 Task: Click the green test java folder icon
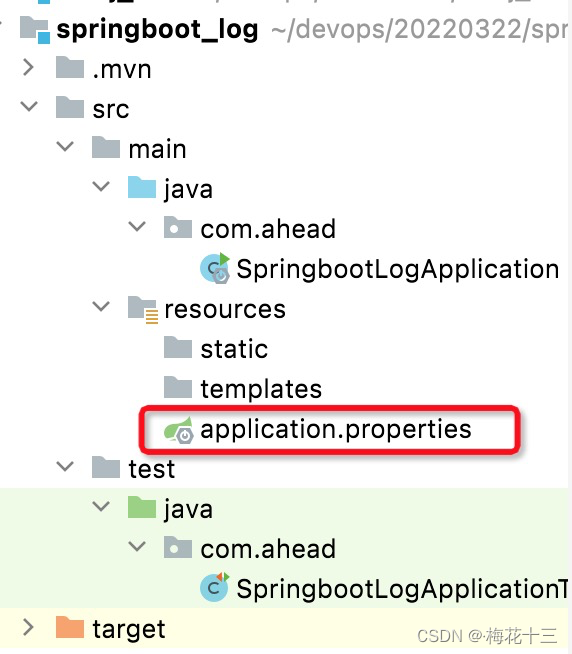click(142, 508)
